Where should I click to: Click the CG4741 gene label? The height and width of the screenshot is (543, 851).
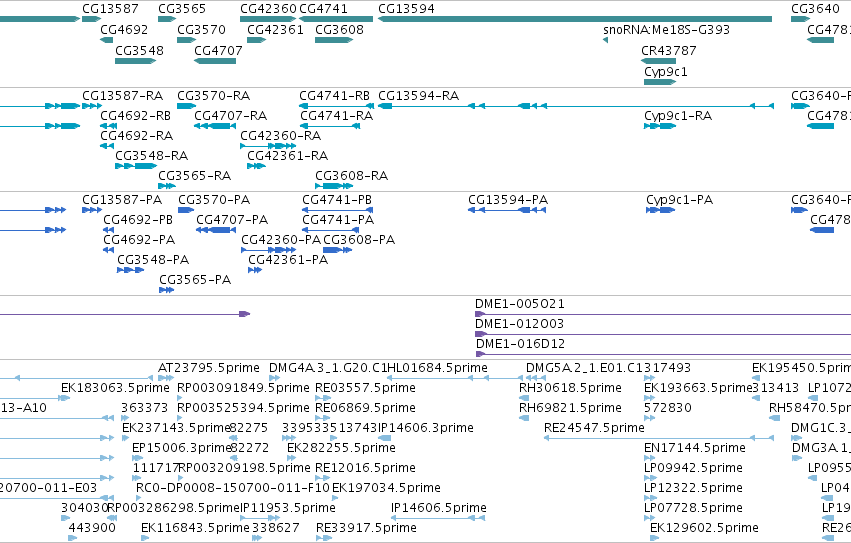pyautogui.click(x=323, y=9)
